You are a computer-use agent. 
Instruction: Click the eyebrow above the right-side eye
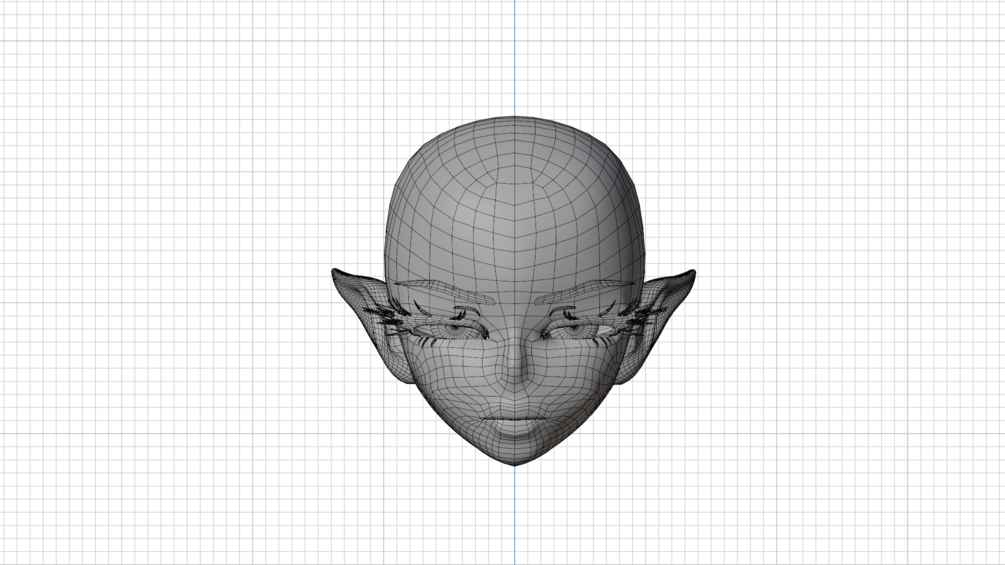click(x=585, y=291)
